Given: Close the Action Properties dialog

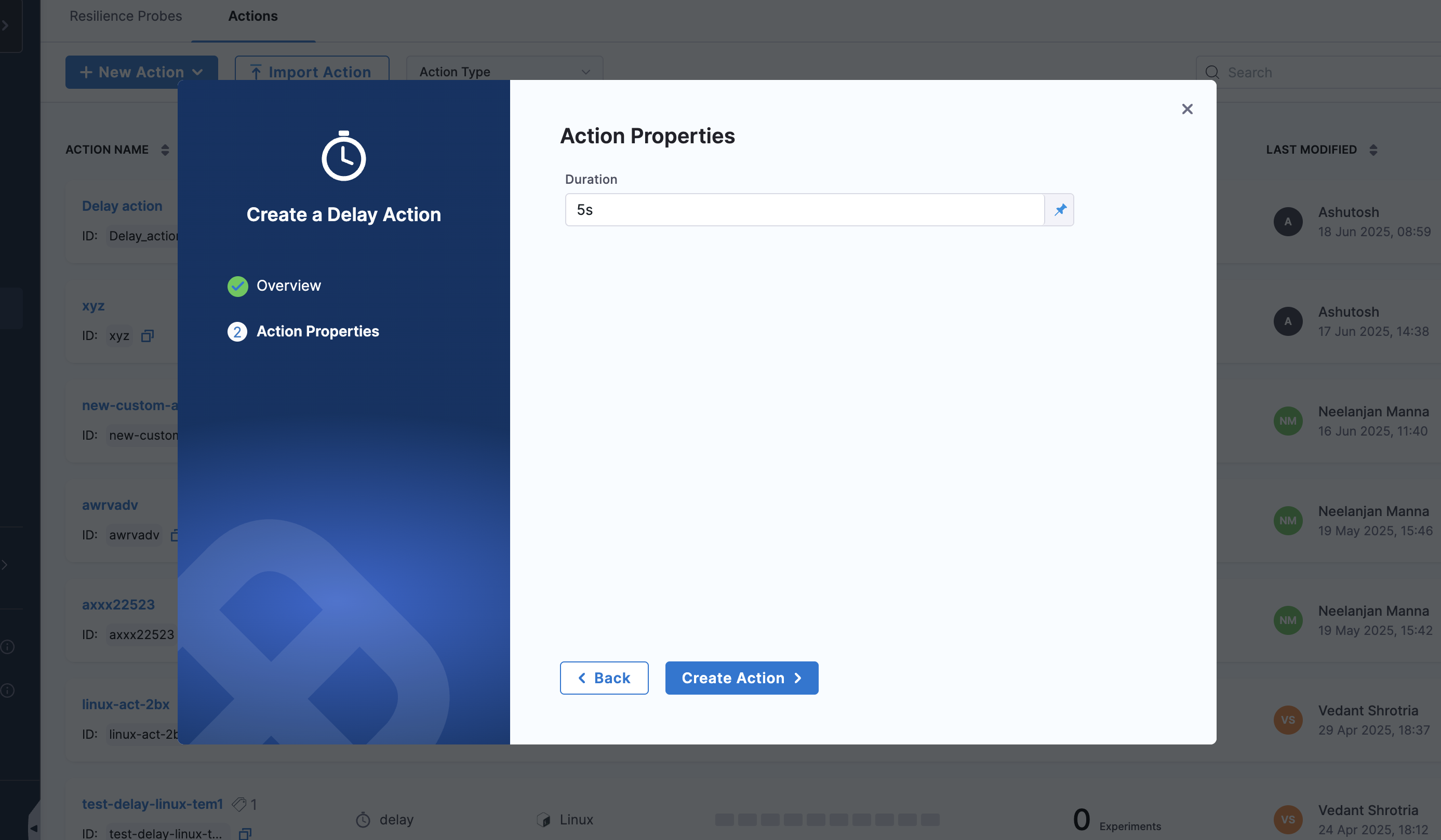Looking at the screenshot, I should point(1187,109).
